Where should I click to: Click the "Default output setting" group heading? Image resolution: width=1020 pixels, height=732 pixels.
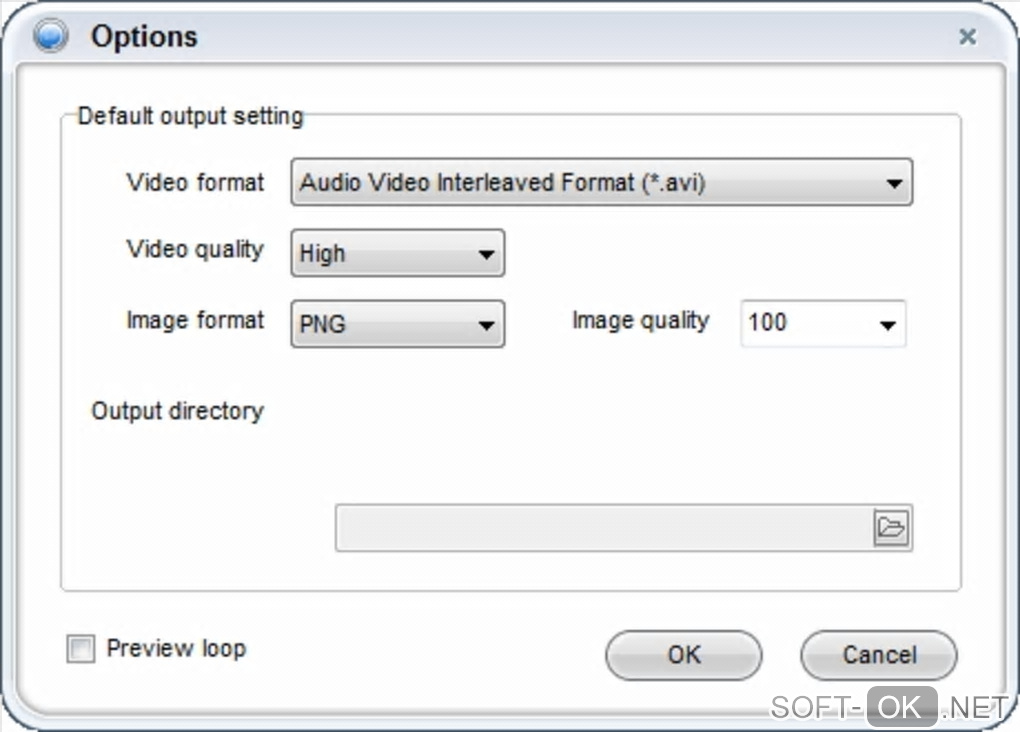point(190,116)
